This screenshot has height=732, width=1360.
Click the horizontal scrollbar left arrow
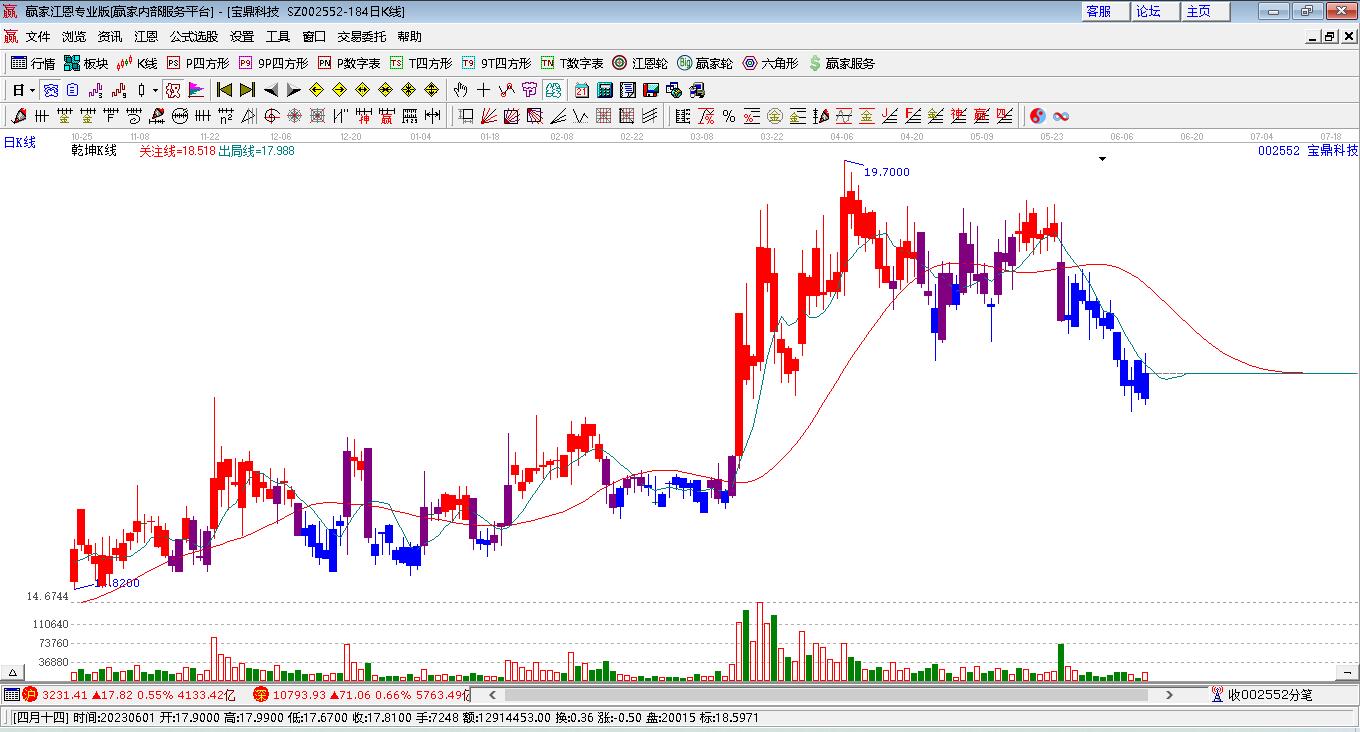point(492,695)
